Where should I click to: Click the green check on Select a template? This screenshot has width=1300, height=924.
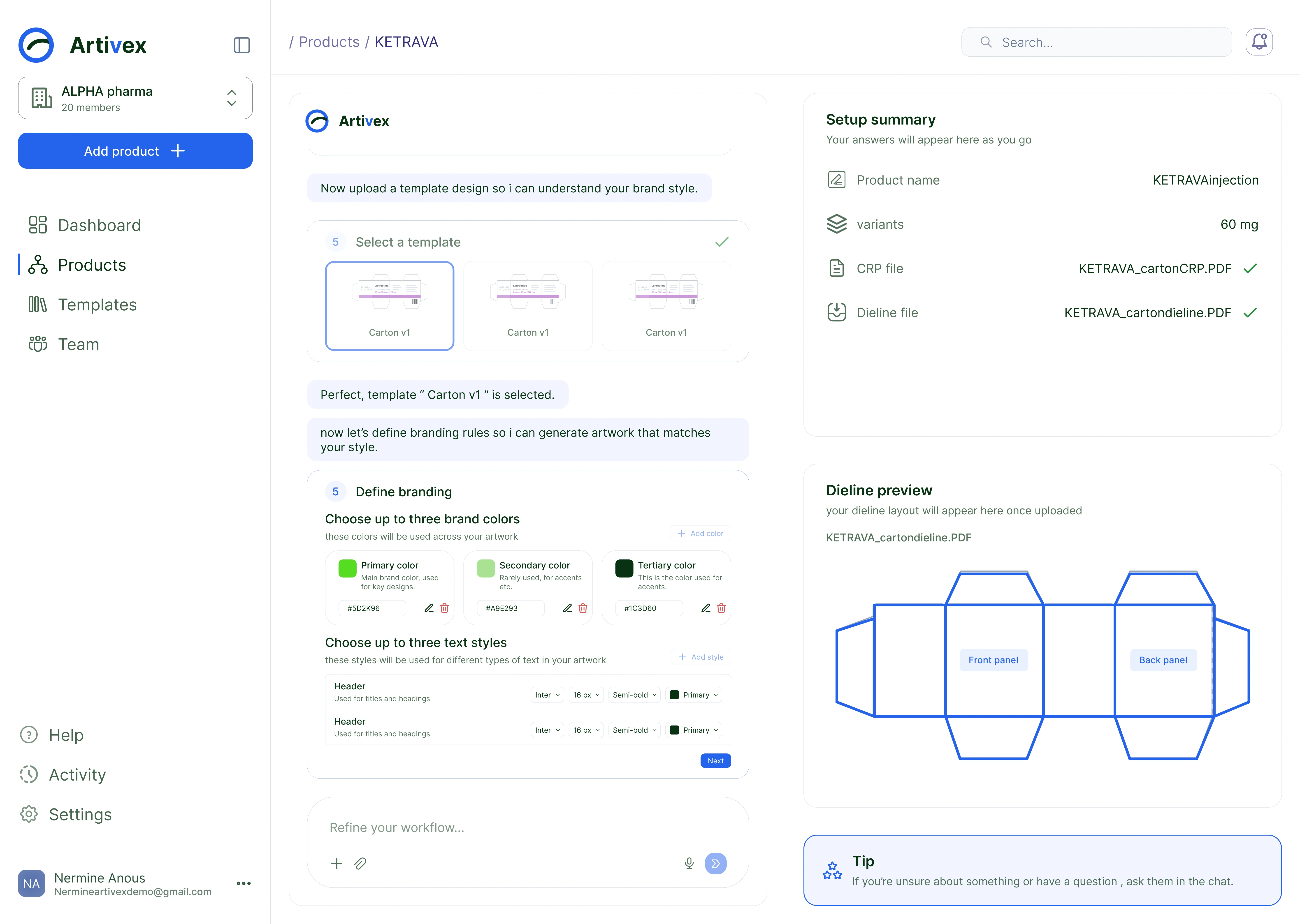722,242
